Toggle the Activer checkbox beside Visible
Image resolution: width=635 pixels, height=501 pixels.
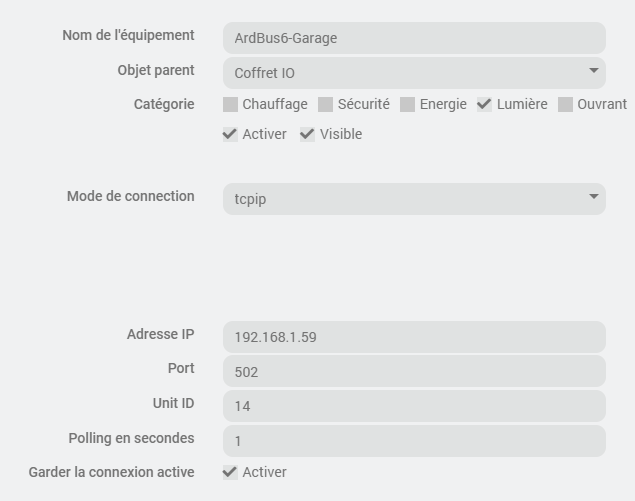[231, 134]
